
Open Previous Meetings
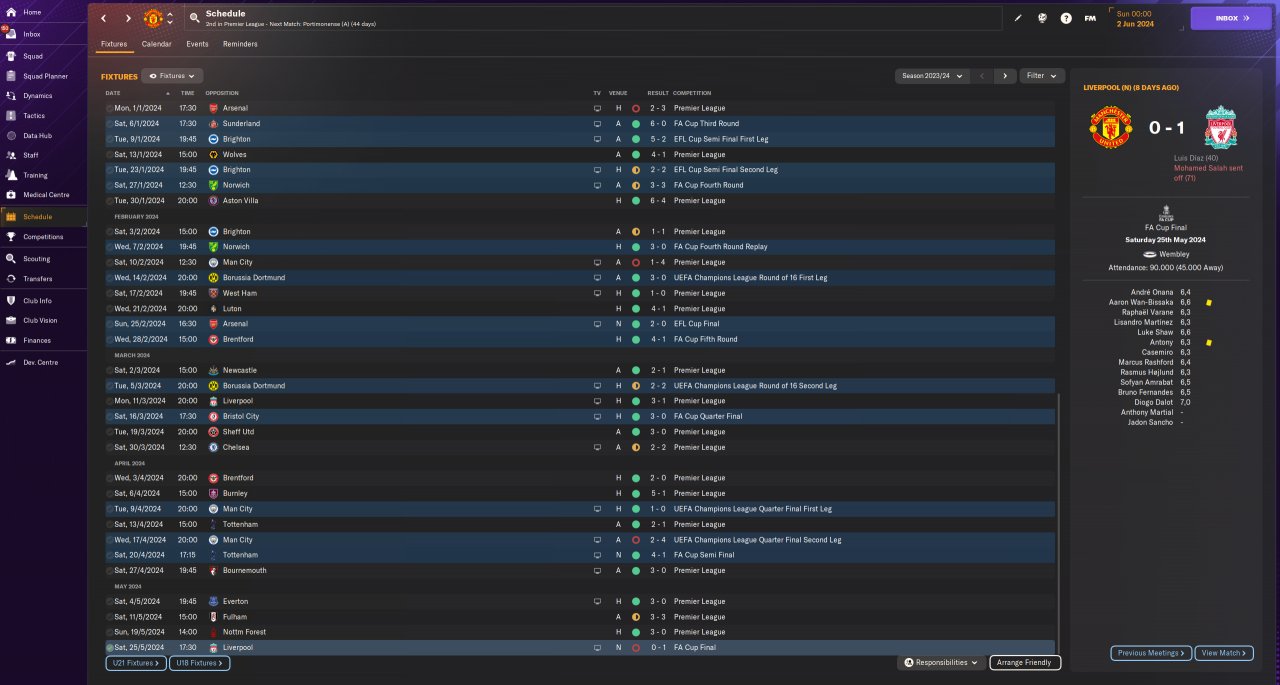(1151, 653)
